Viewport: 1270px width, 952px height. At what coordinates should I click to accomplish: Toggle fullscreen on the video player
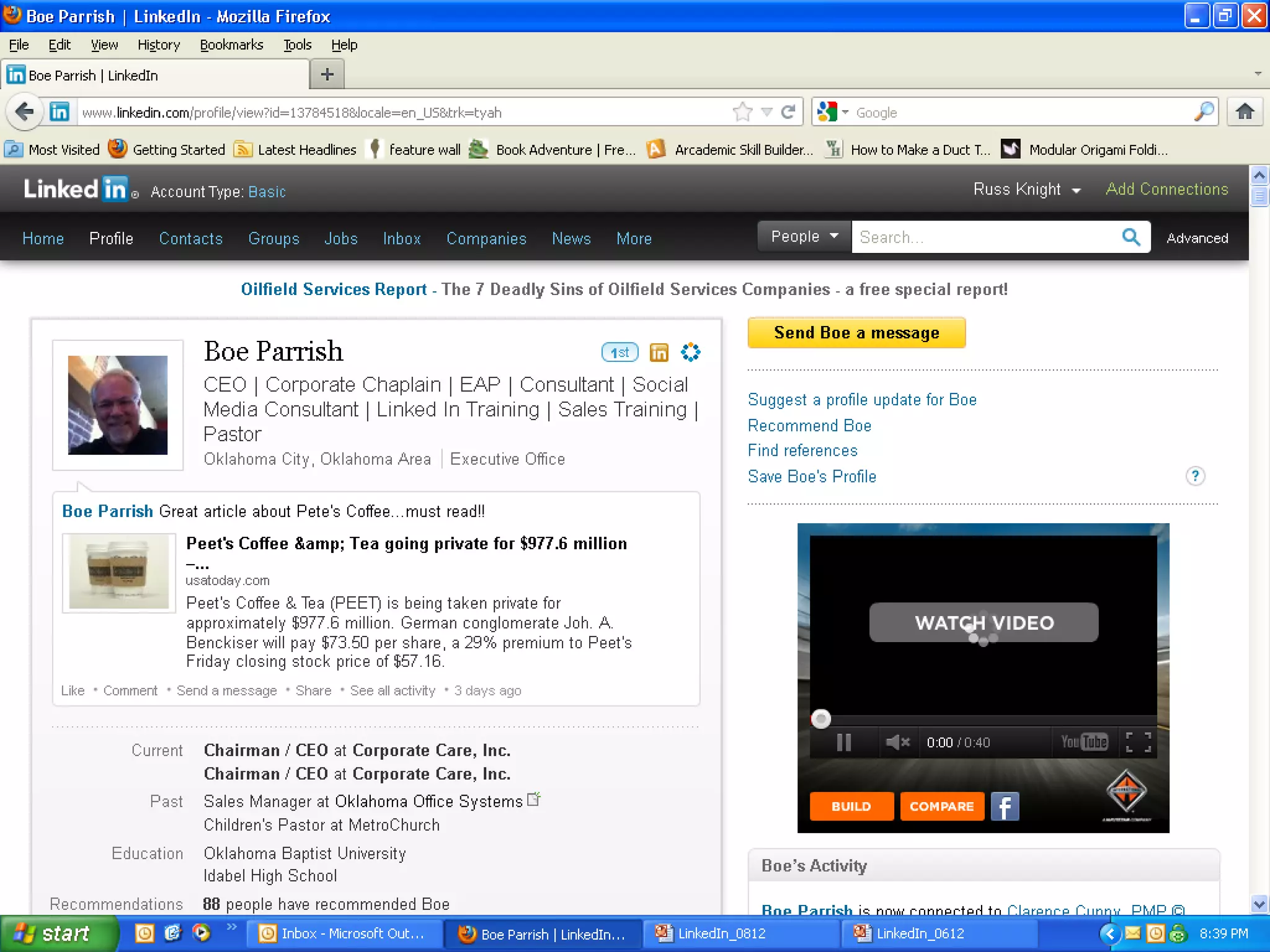(x=1138, y=742)
